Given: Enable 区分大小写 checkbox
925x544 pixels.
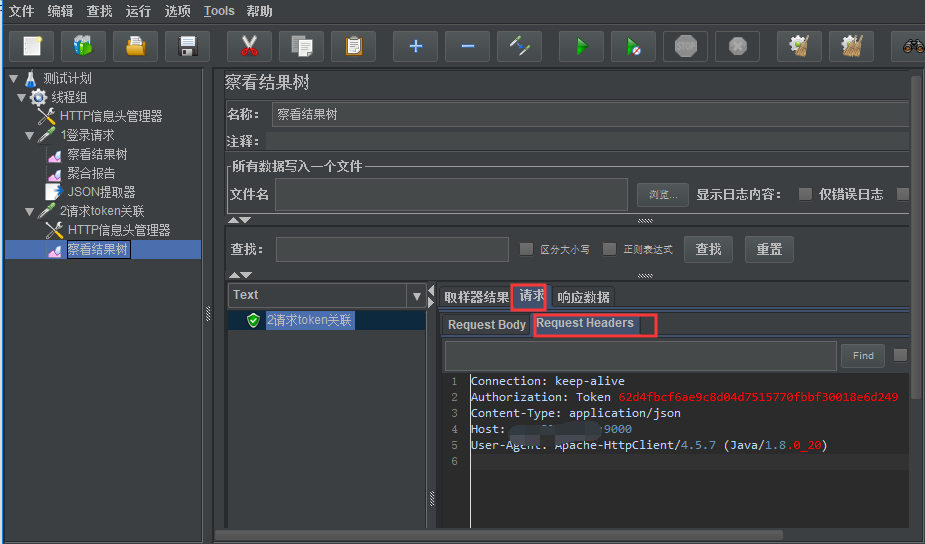Looking at the screenshot, I should (526, 249).
